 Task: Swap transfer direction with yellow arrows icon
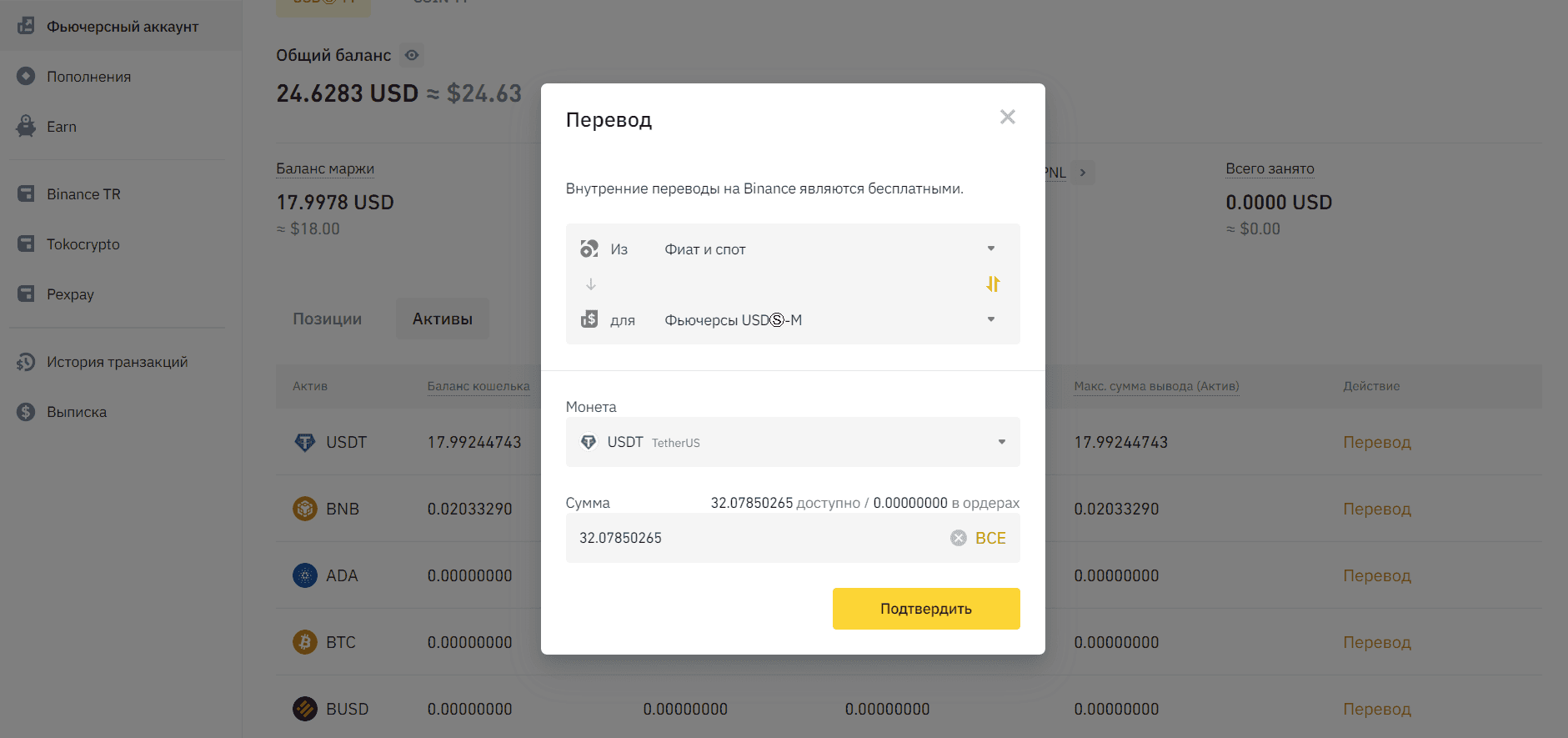click(x=993, y=284)
